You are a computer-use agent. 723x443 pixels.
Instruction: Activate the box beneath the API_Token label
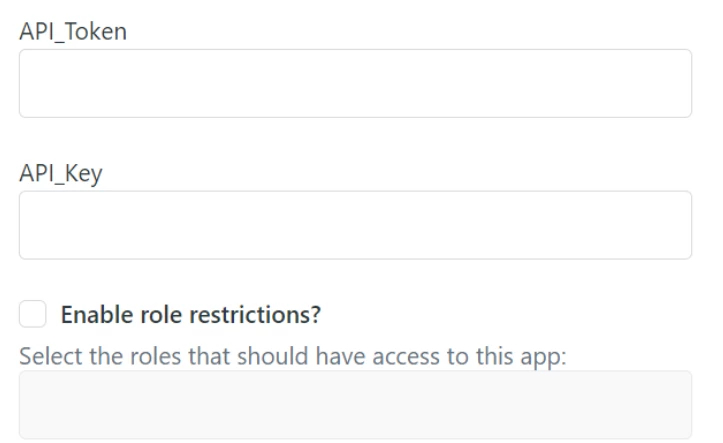click(x=355, y=83)
